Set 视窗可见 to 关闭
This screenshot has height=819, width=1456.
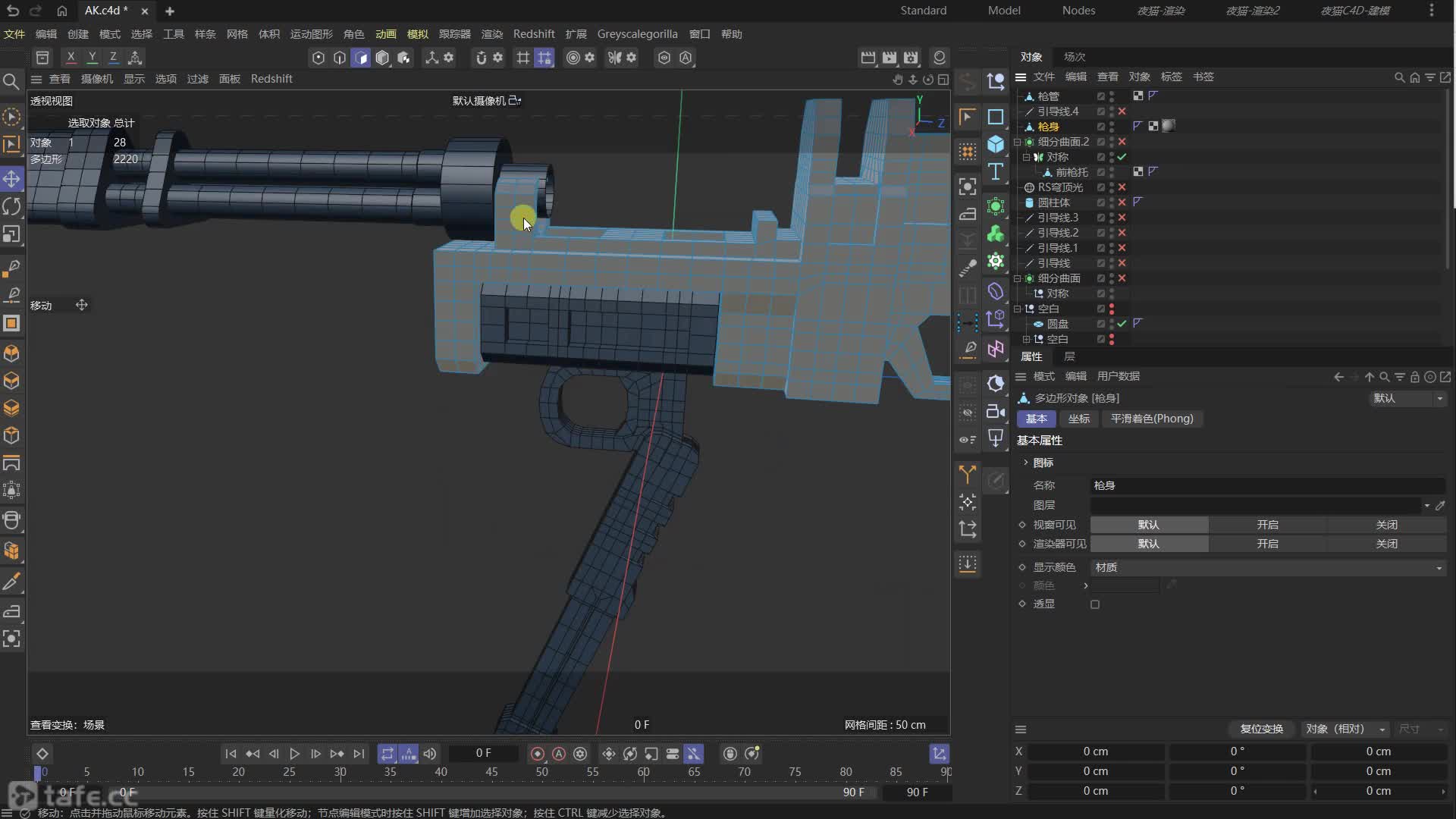[1385, 525]
